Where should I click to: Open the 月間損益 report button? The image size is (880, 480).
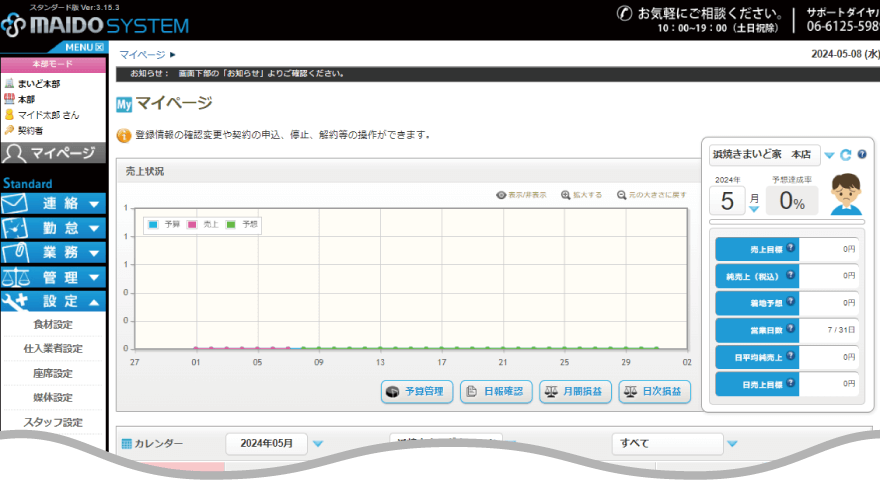(x=576, y=392)
